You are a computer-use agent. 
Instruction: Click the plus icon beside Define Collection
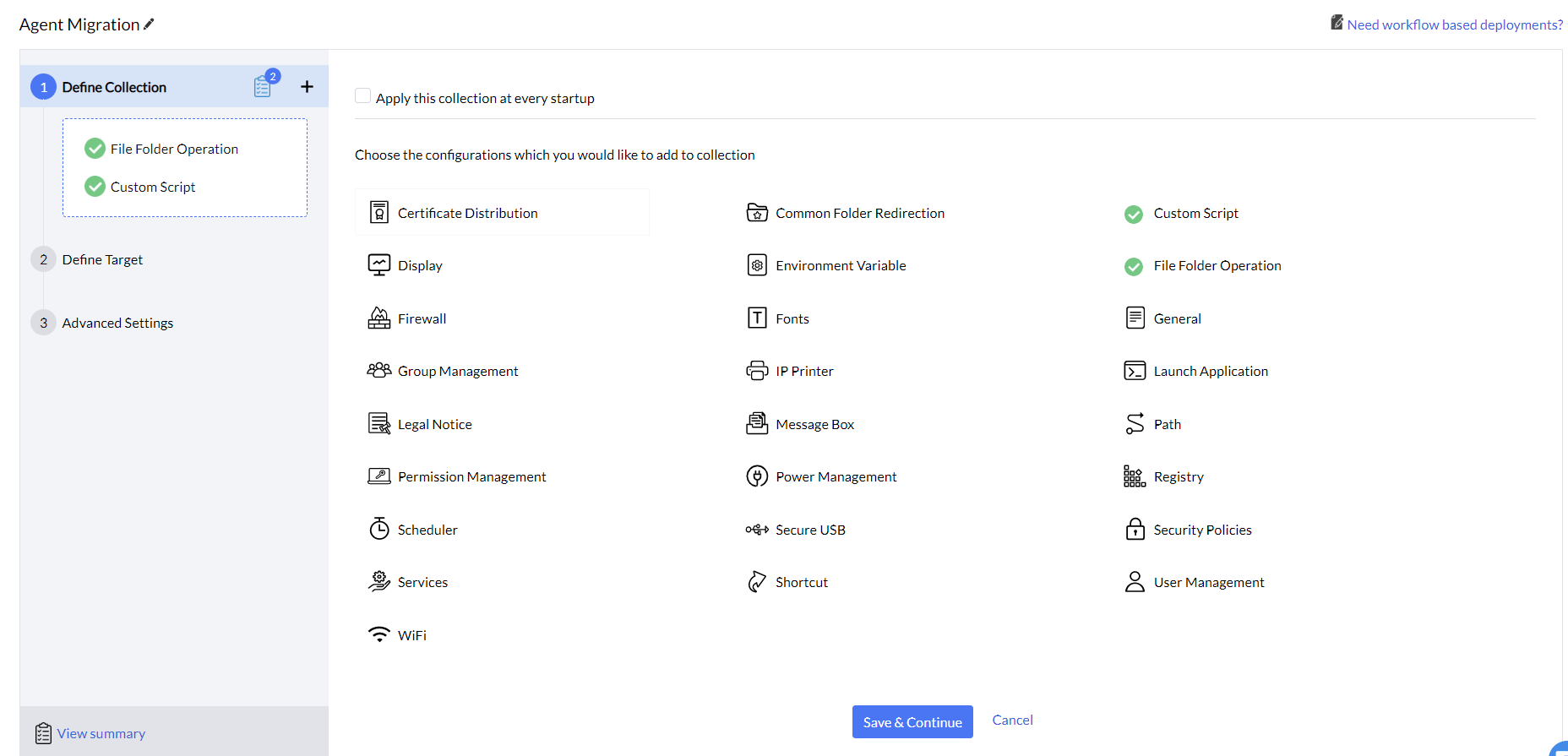pos(307,86)
